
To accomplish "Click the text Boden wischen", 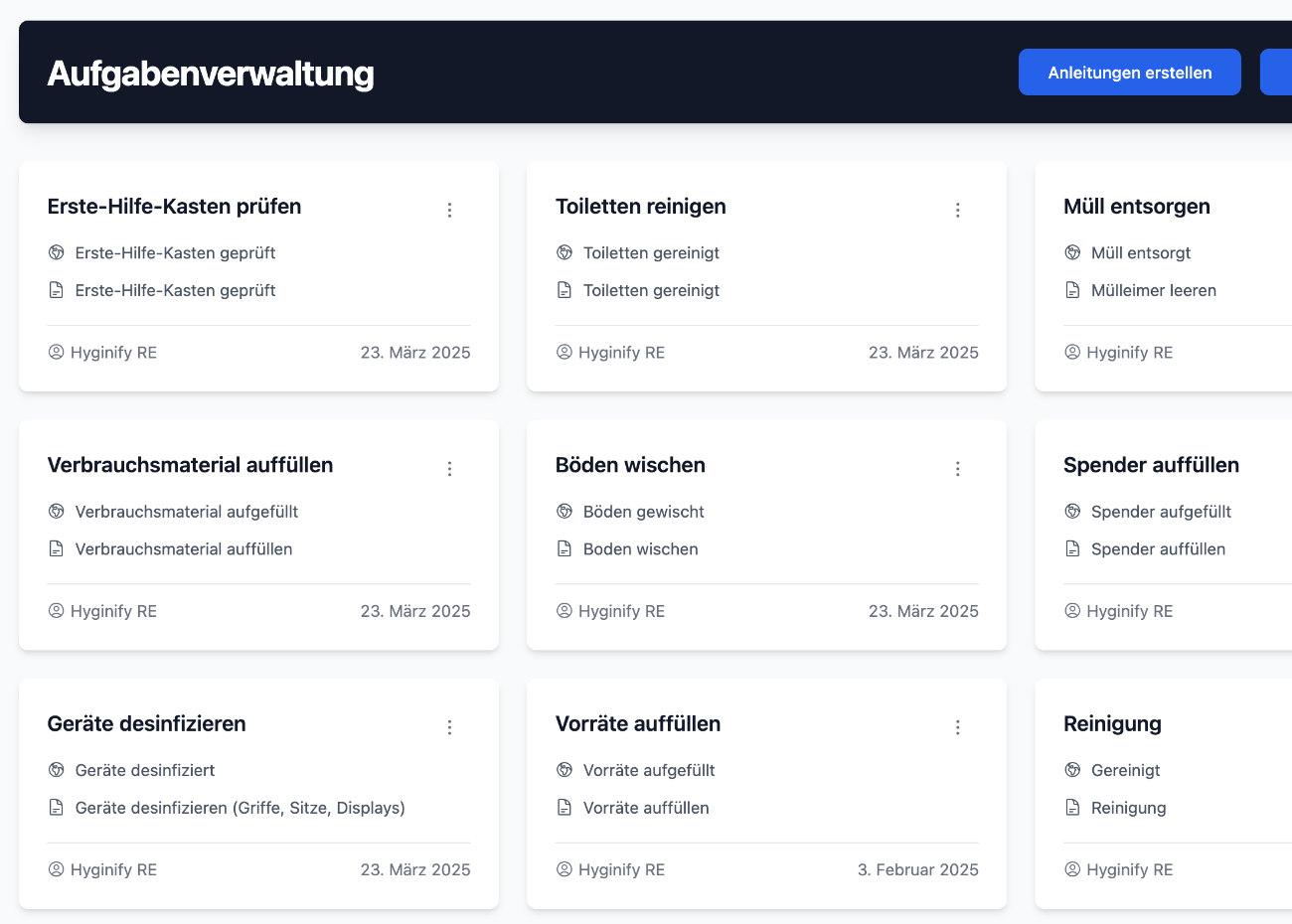I will click(641, 548).
